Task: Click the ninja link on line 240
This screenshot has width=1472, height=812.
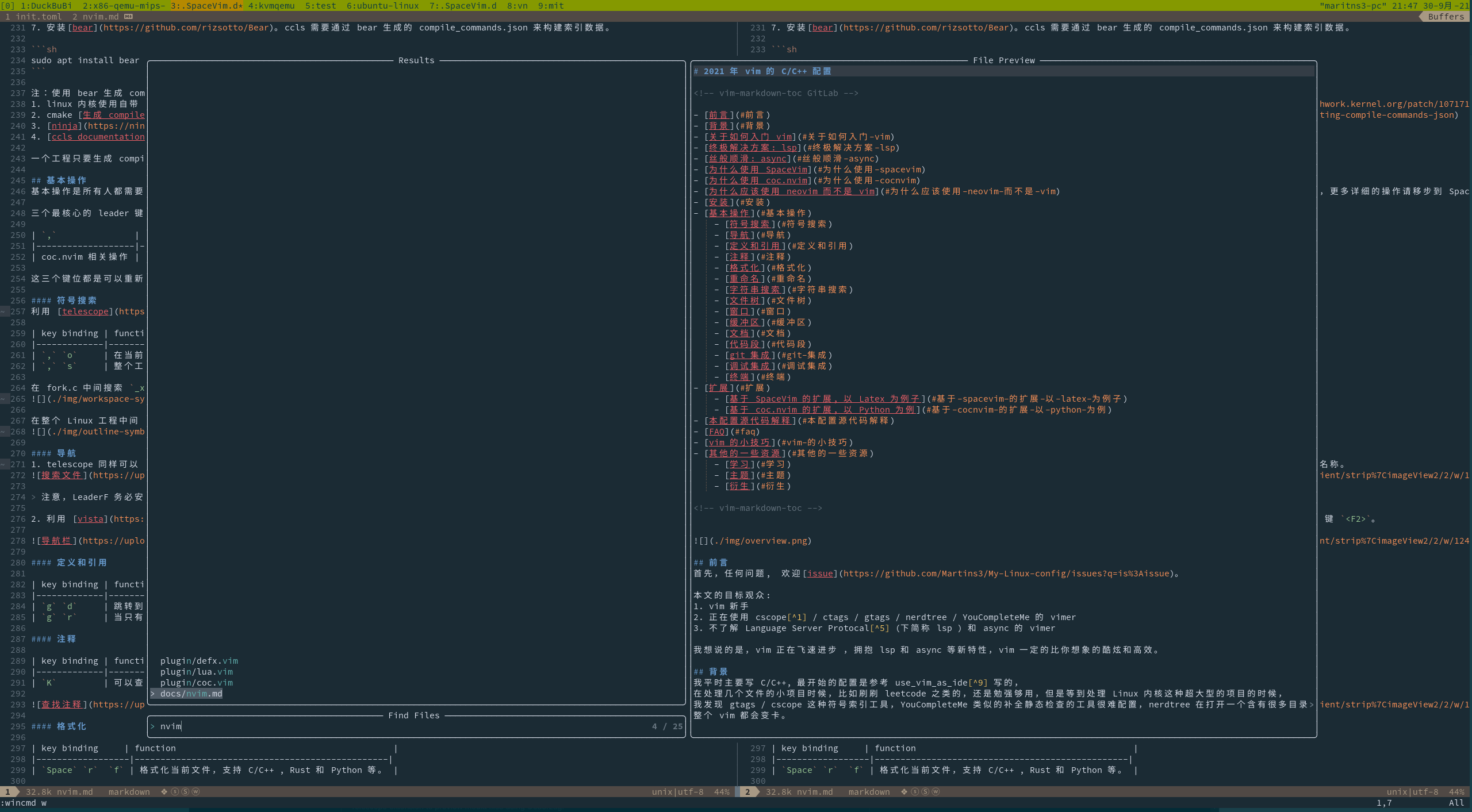Action: 64,126
